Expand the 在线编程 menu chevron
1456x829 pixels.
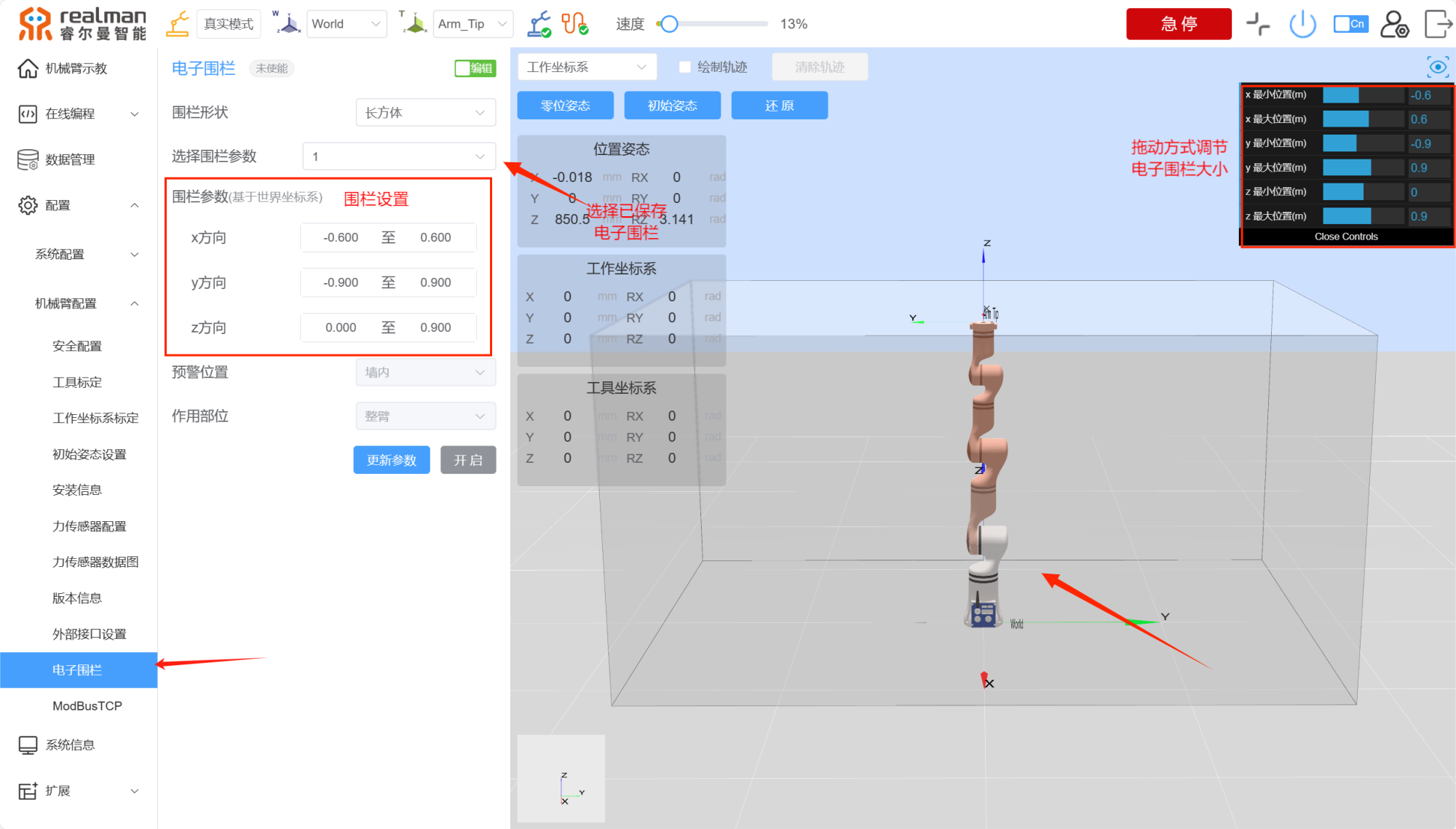(x=135, y=114)
